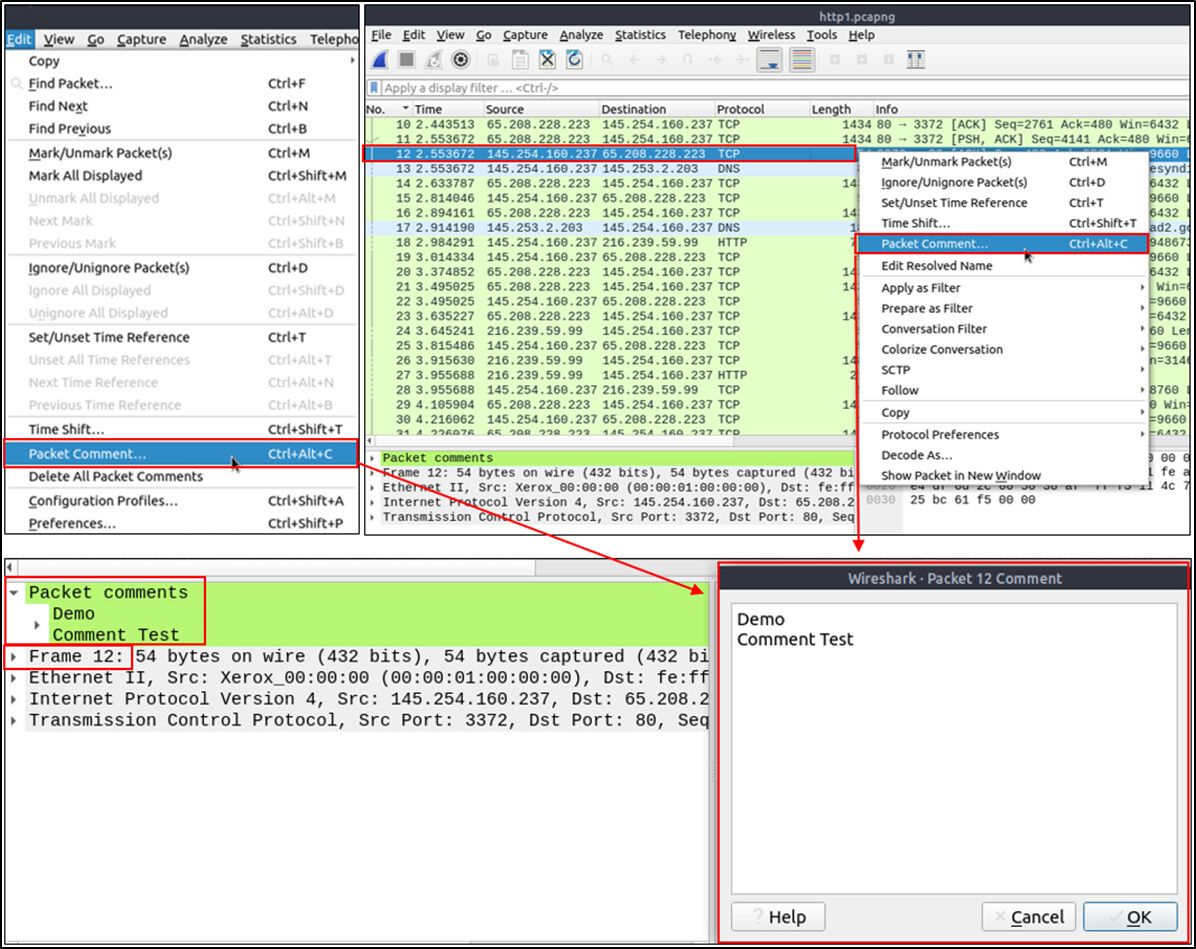
Task: Choose Delete All Packet Comments
Action: tap(182, 477)
